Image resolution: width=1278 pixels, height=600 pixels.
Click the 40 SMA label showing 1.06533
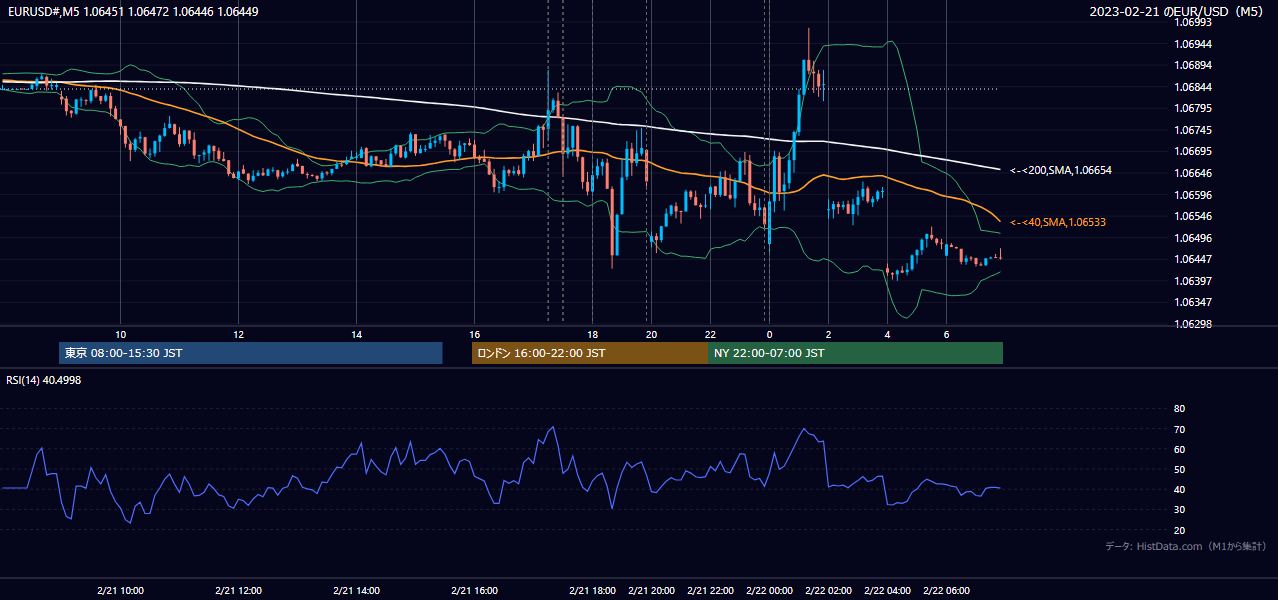coord(1058,222)
